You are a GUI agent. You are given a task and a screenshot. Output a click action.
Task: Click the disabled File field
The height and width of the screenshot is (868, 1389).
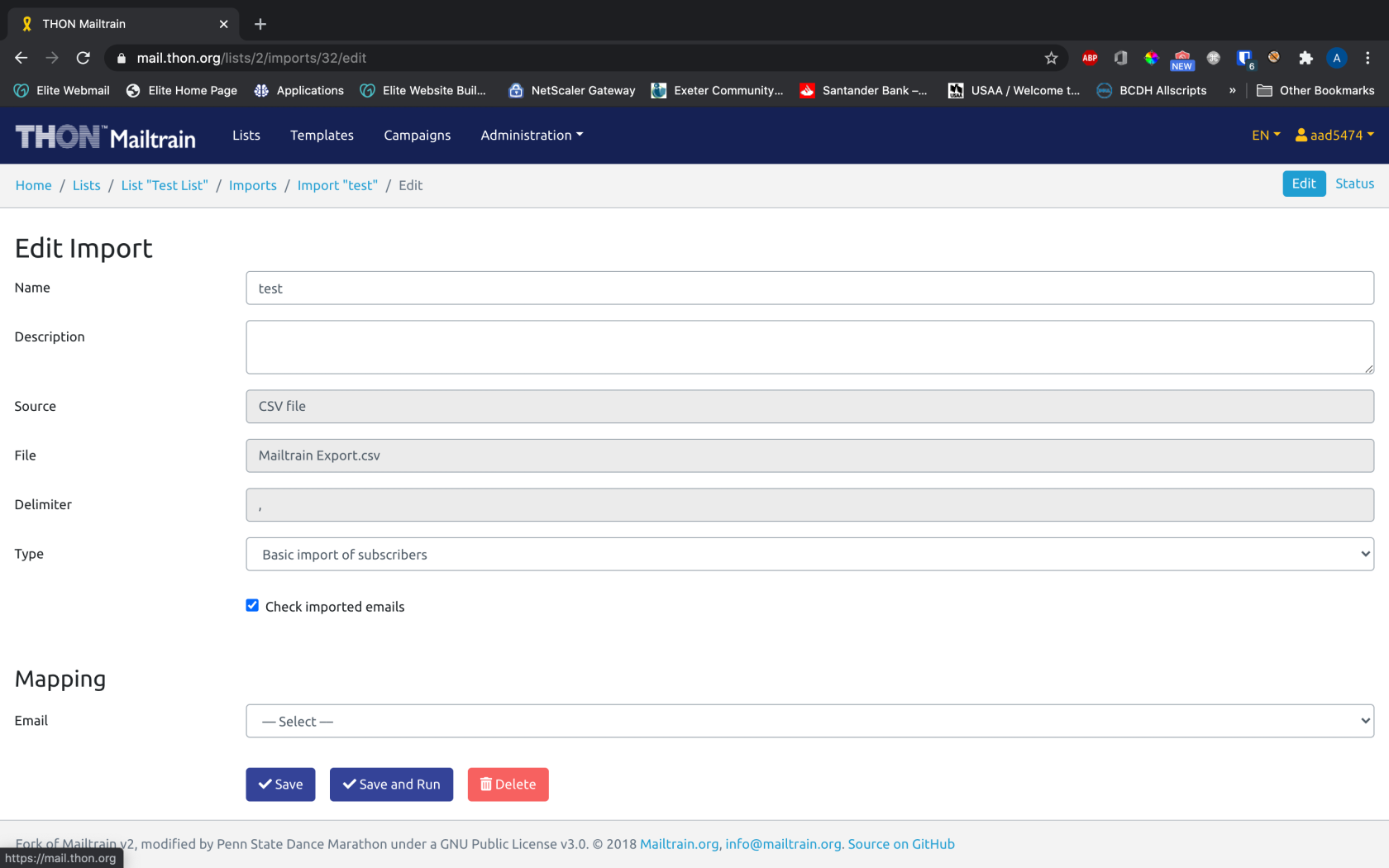tap(809, 455)
